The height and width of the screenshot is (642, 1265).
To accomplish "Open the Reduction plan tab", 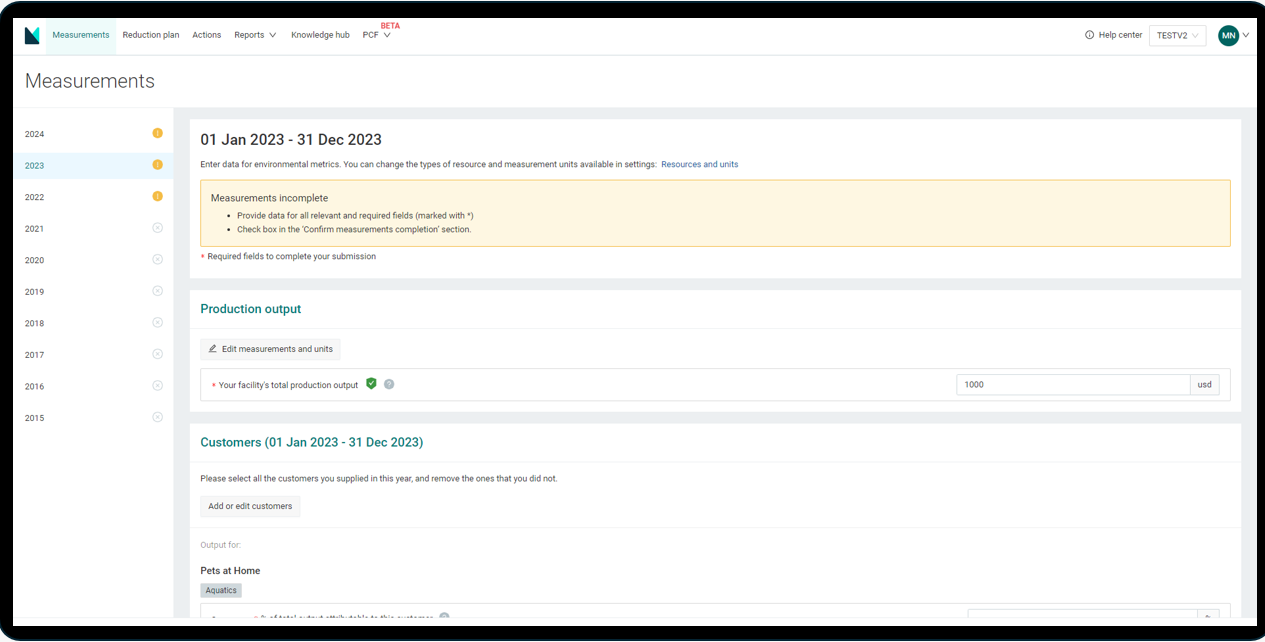I will coord(151,35).
